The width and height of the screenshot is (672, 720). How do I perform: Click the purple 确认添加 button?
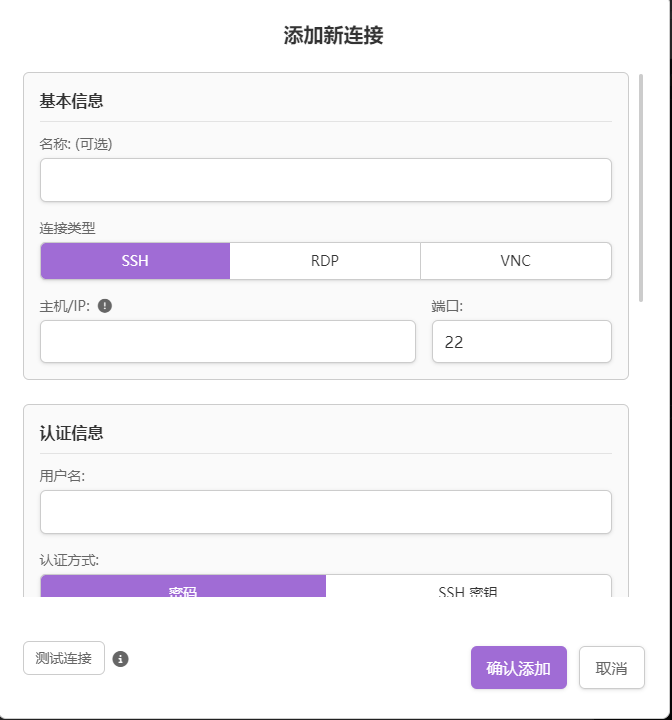[518, 668]
